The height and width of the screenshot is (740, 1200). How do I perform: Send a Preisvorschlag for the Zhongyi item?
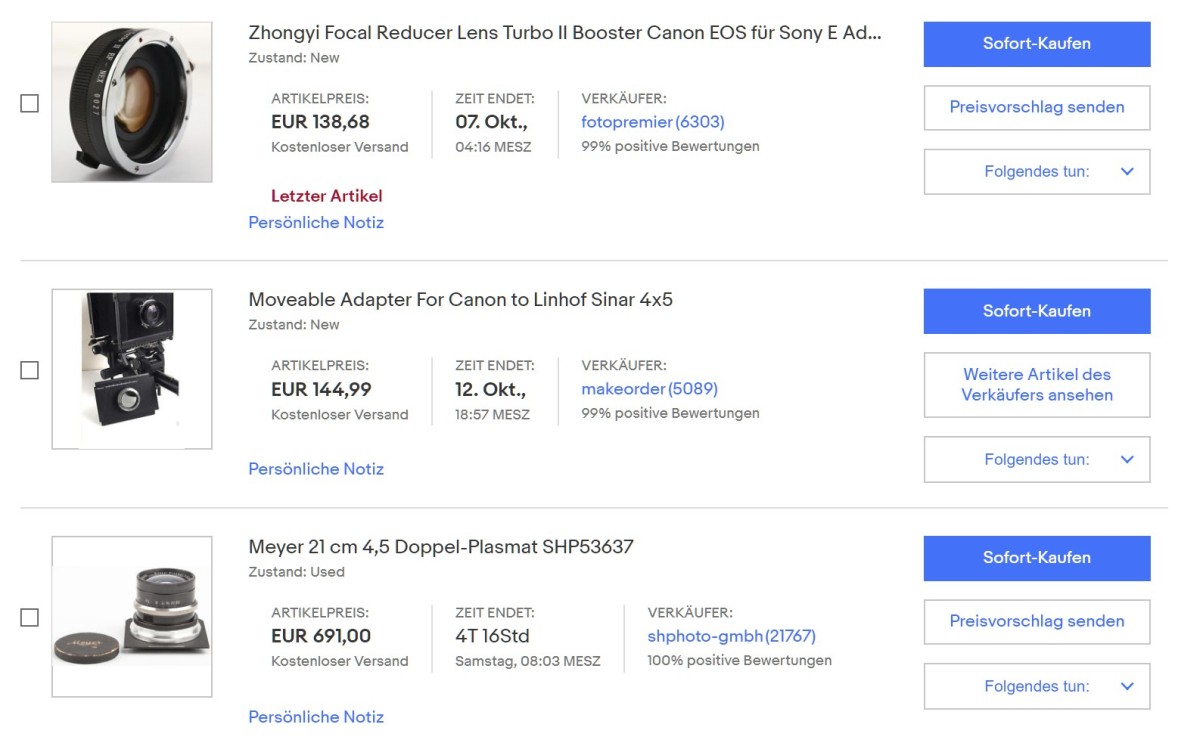[x=1036, y=107]
